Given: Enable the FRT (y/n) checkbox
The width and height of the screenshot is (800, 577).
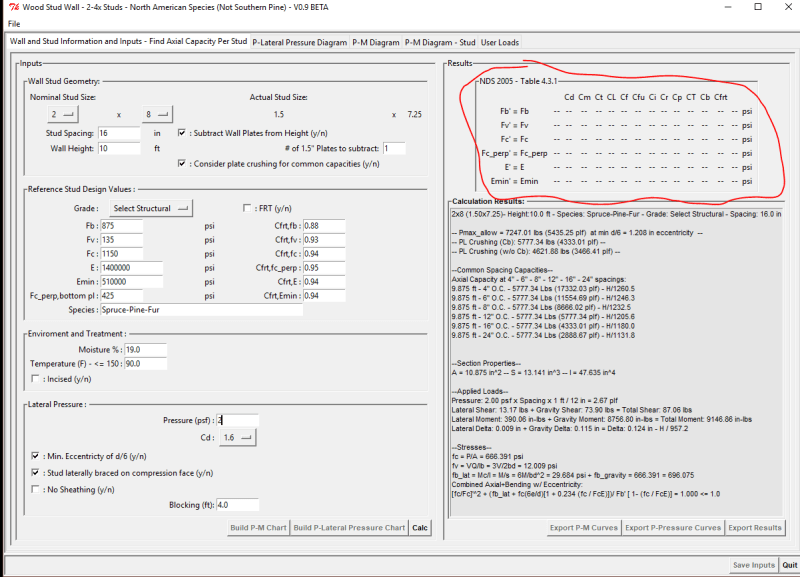Looking at the screenshot, I should coord(247,208).
